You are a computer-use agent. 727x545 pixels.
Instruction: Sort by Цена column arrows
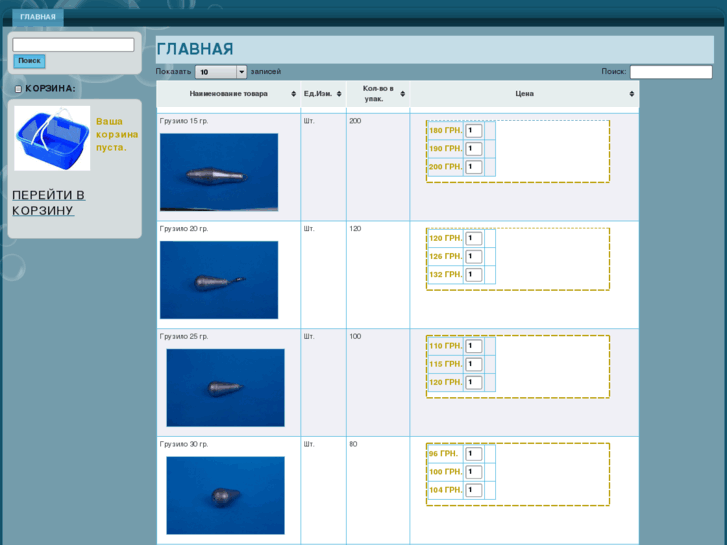click(x=631, y=94)
